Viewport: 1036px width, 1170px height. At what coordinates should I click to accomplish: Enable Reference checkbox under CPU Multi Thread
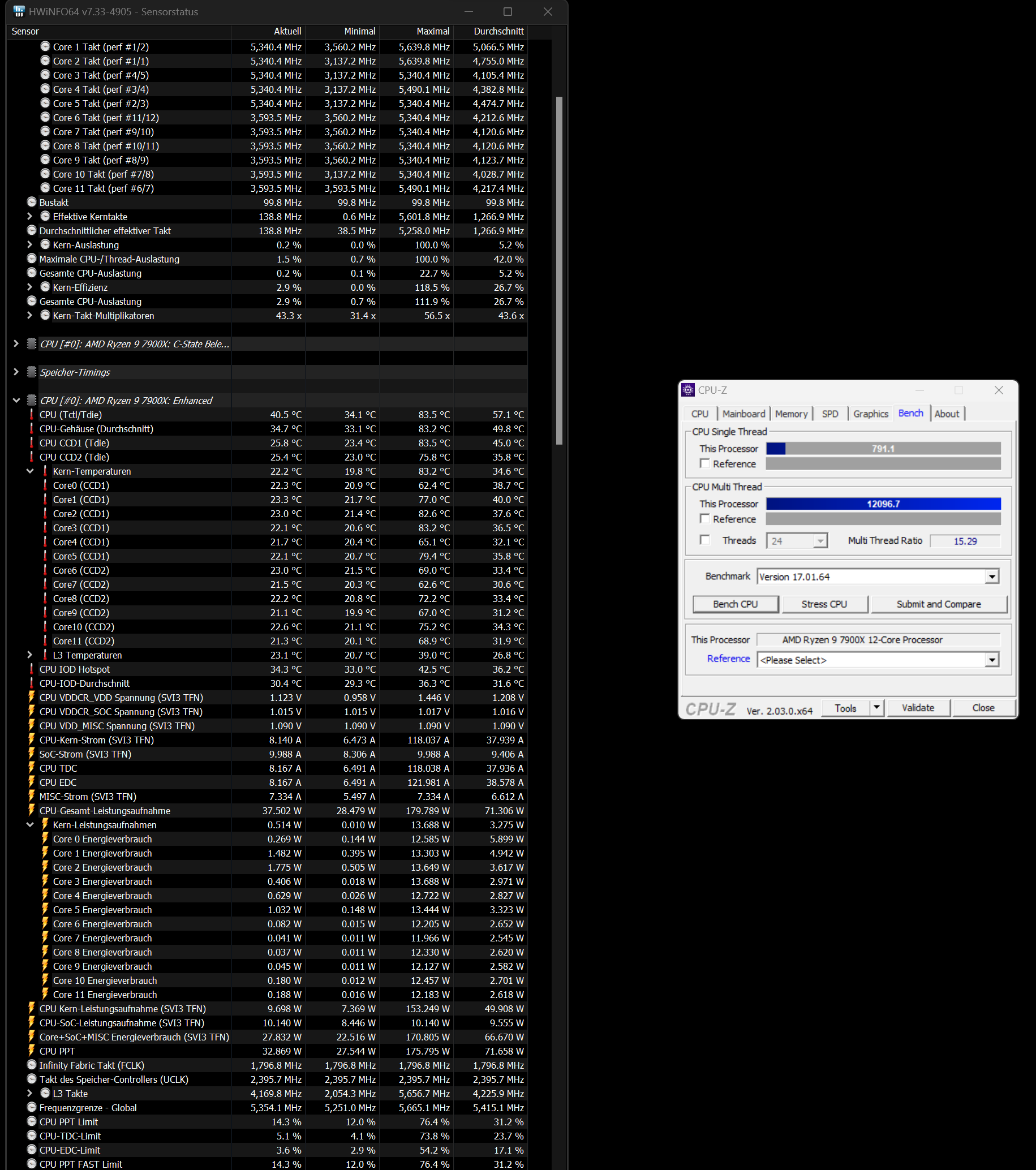tap(705, 519)
